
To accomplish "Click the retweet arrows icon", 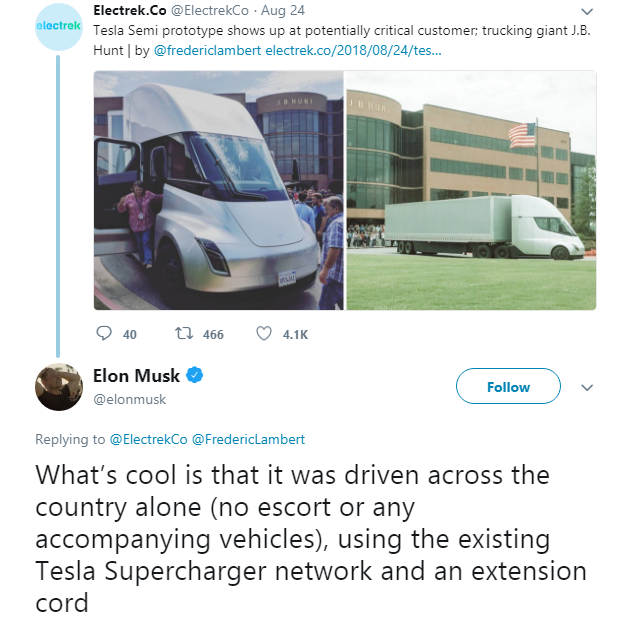I will [184, 333].
